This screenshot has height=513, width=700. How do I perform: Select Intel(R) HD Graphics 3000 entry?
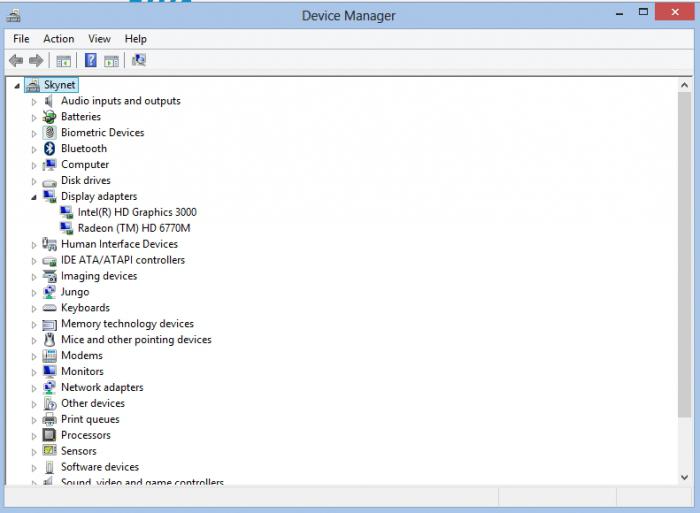[x=137, y=212]
